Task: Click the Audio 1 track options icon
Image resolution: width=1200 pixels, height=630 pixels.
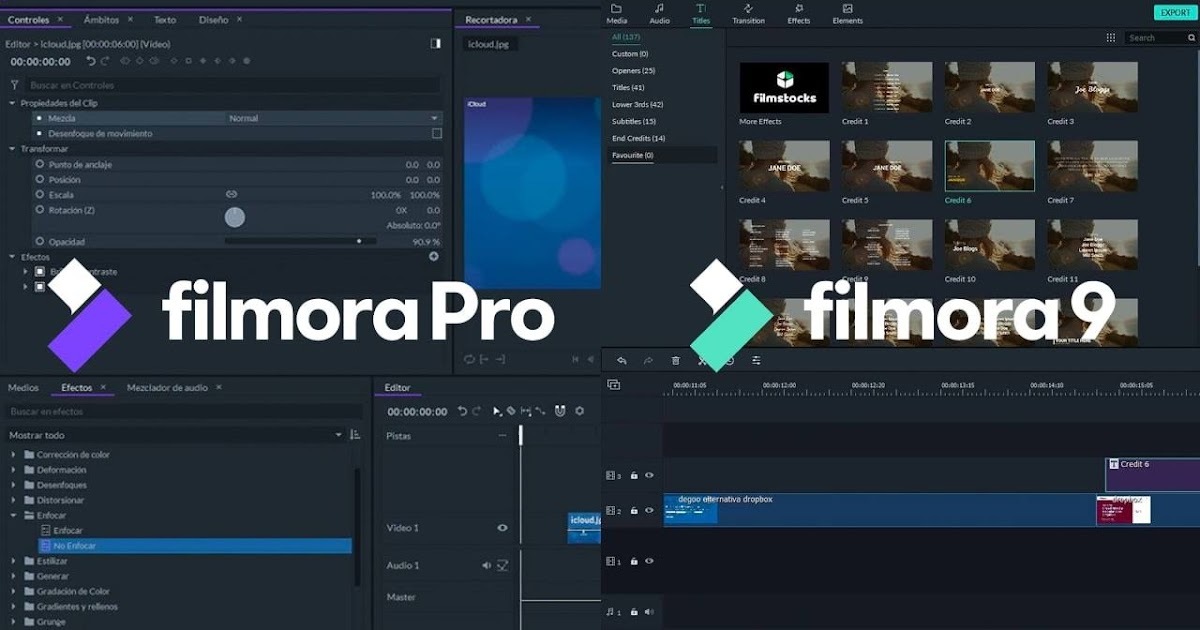Action: pos(503,565)
